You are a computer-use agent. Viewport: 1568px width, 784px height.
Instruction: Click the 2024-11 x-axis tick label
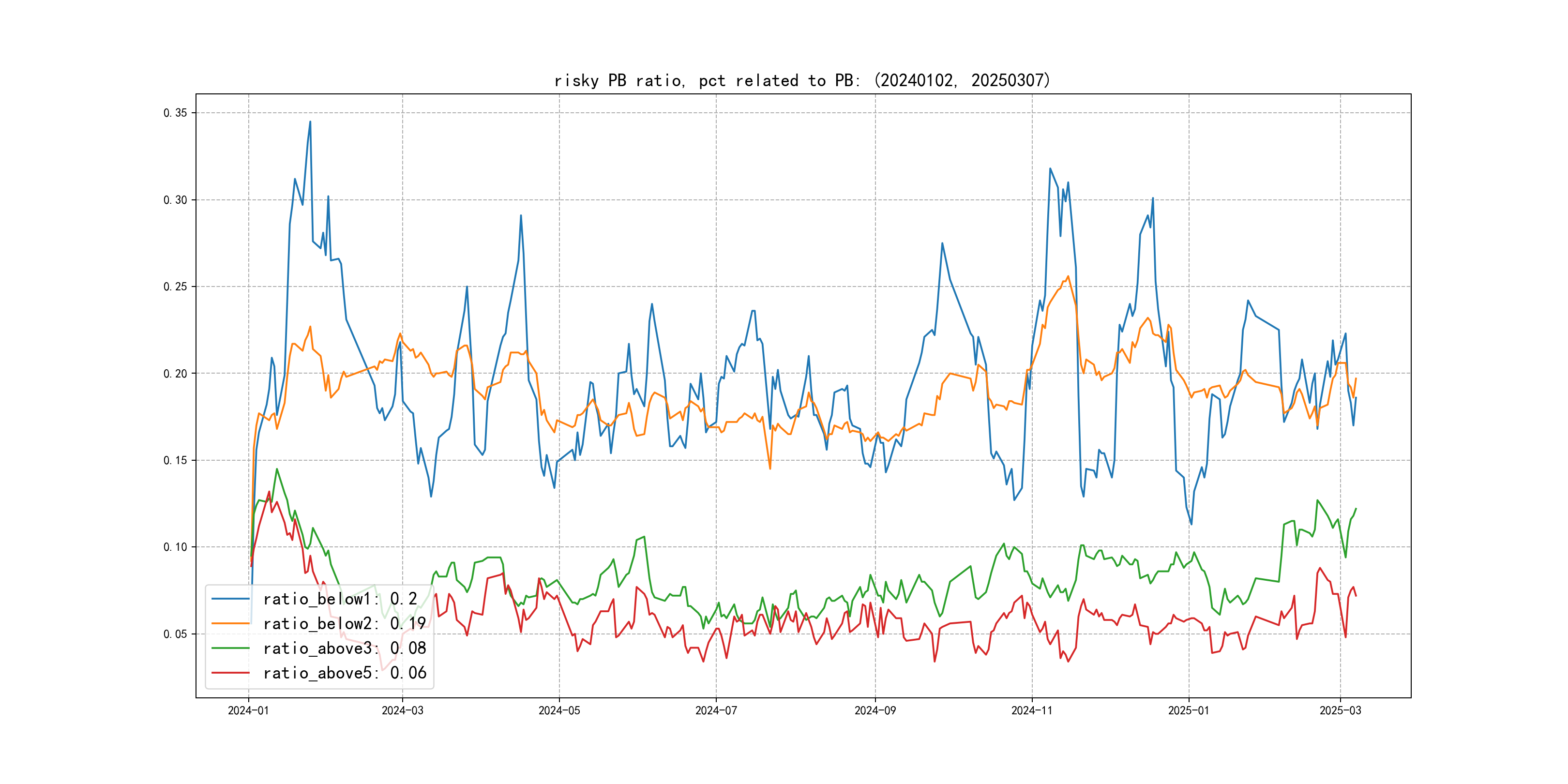pos(1032,710)
